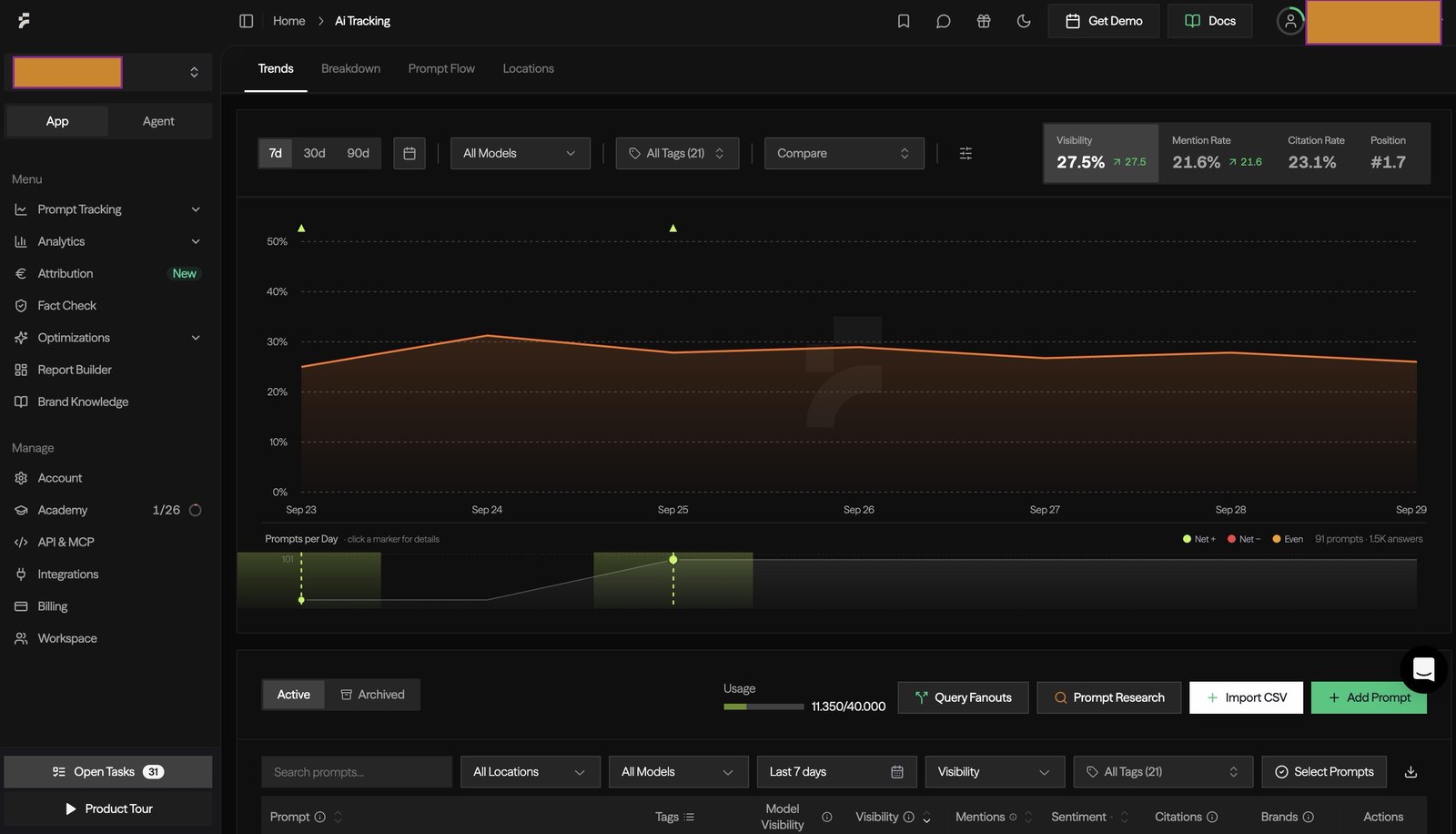Click the download icon beside Select Prompts

pyautogui.click(x=1410, y=772)
